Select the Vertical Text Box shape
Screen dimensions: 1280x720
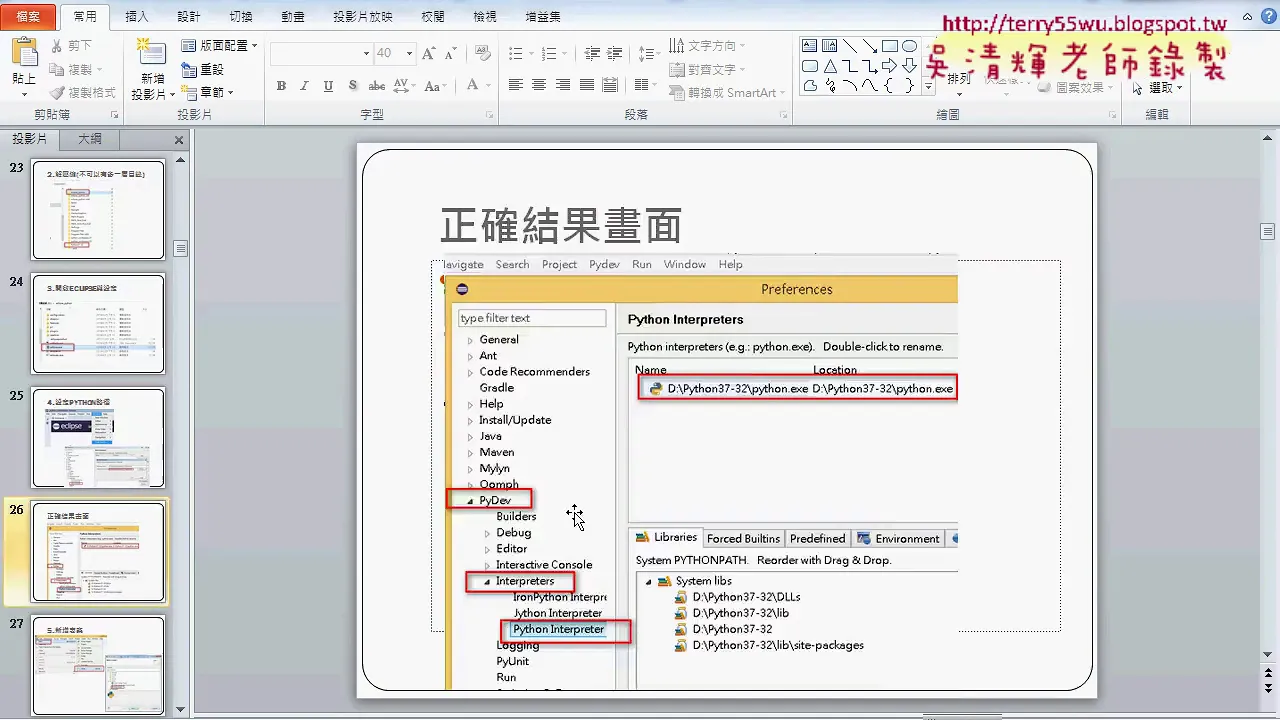(829, 46)
